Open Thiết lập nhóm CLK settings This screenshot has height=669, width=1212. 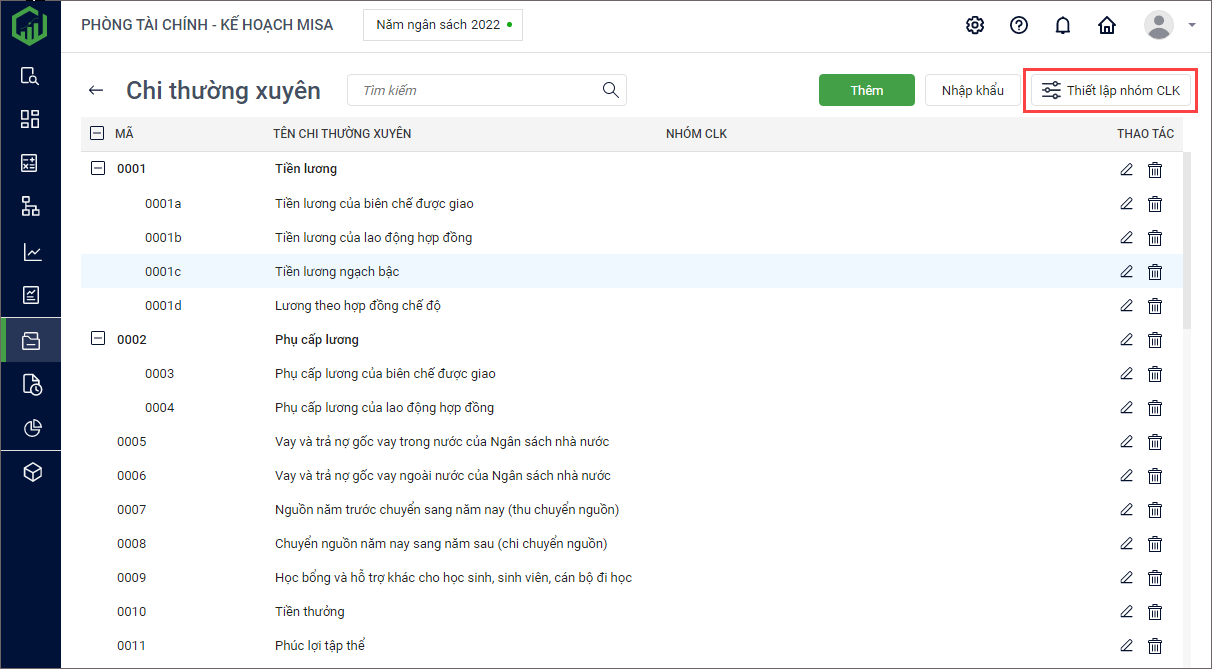pos(1111,91)
